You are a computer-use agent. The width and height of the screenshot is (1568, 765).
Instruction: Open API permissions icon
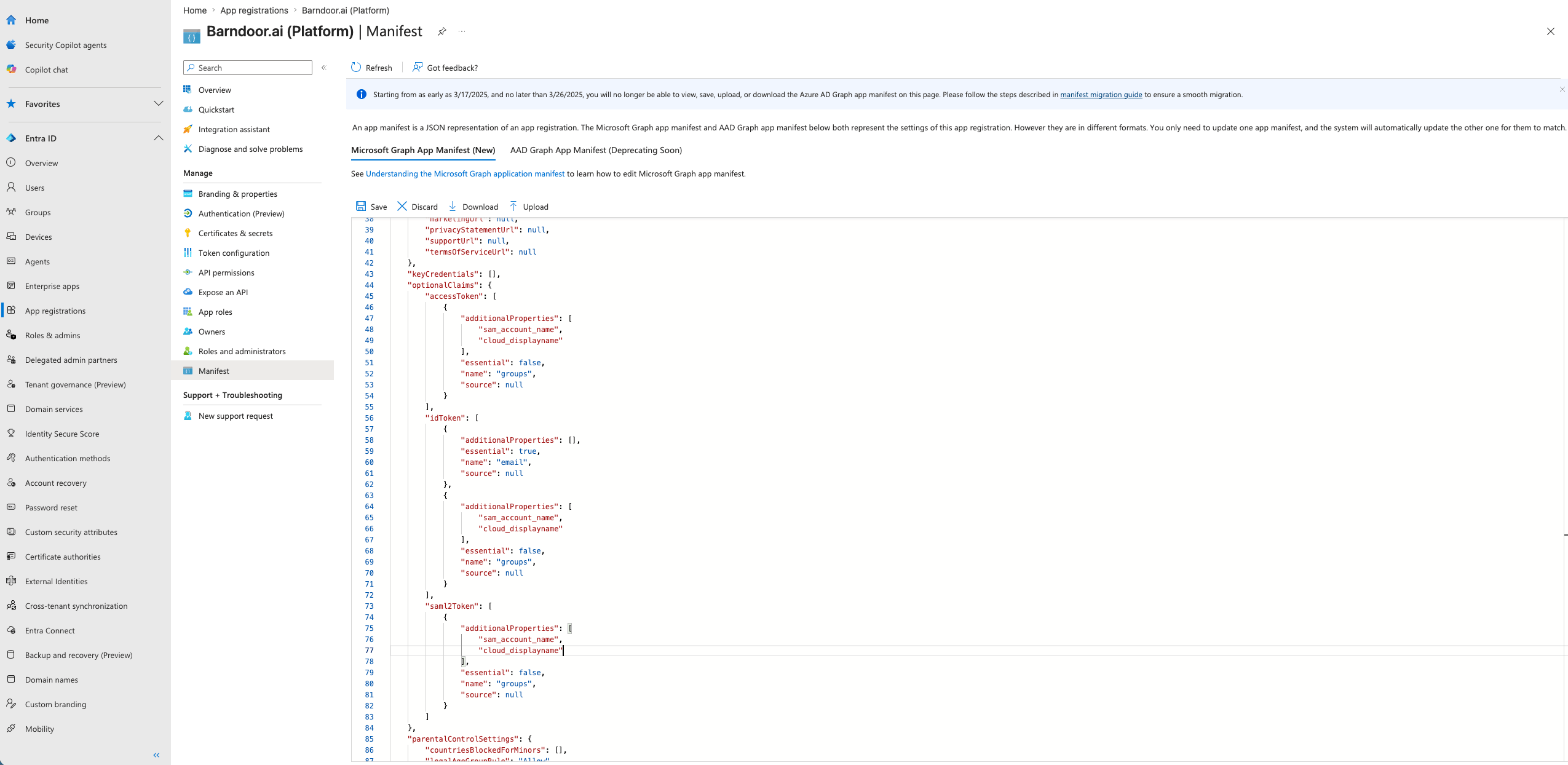[188, 272]
